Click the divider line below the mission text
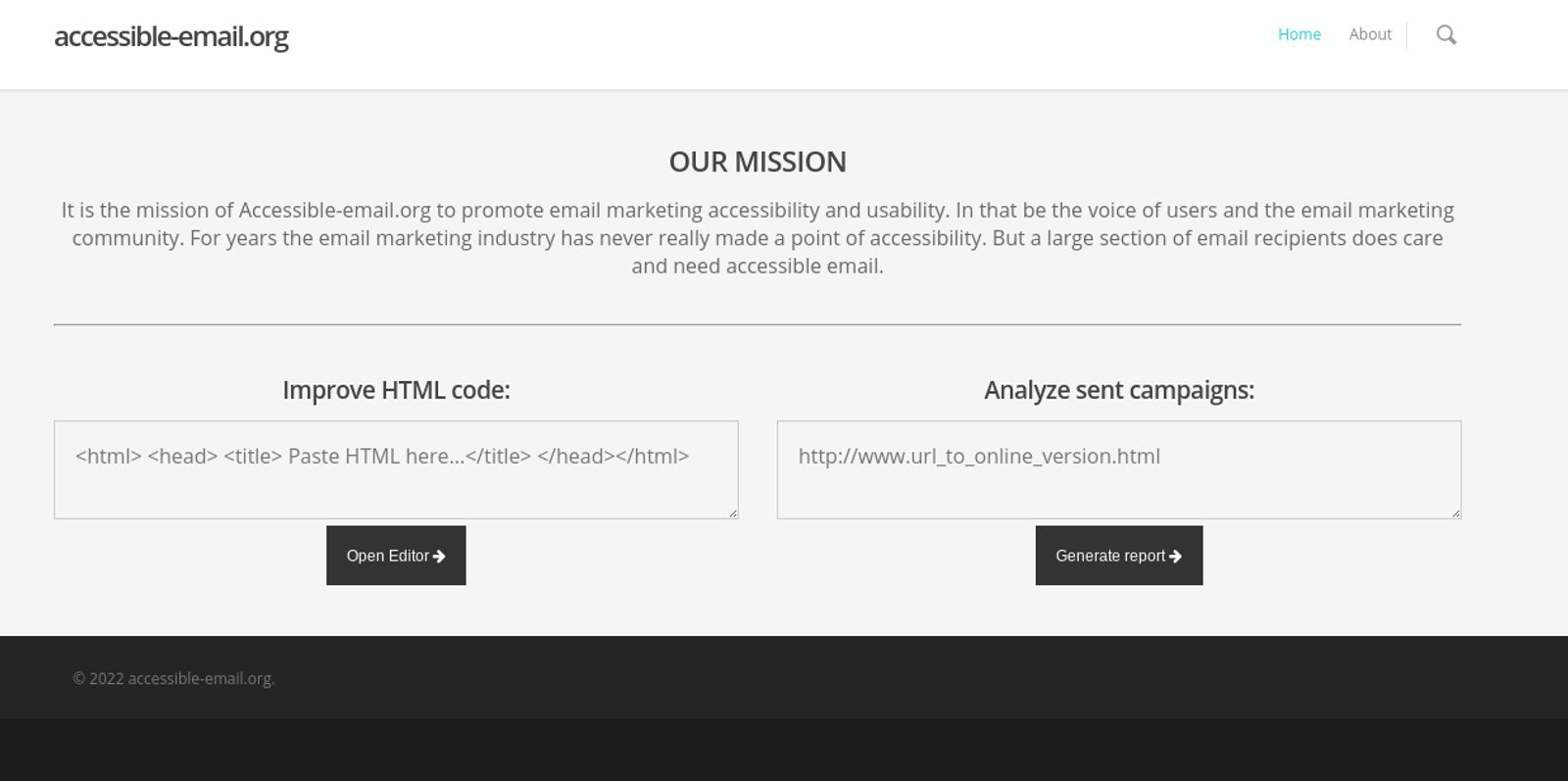Screen dimensions: 1568x781 (758, 323)
